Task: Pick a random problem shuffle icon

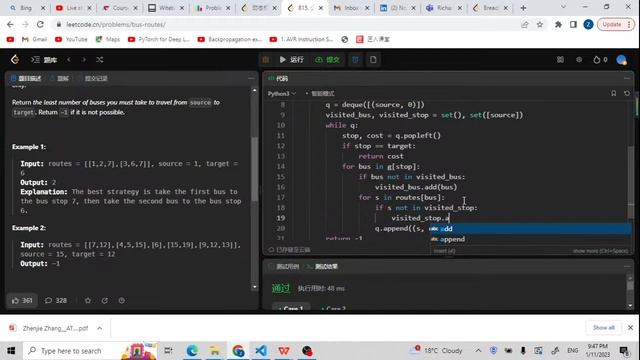Action: tap(100, 60)
